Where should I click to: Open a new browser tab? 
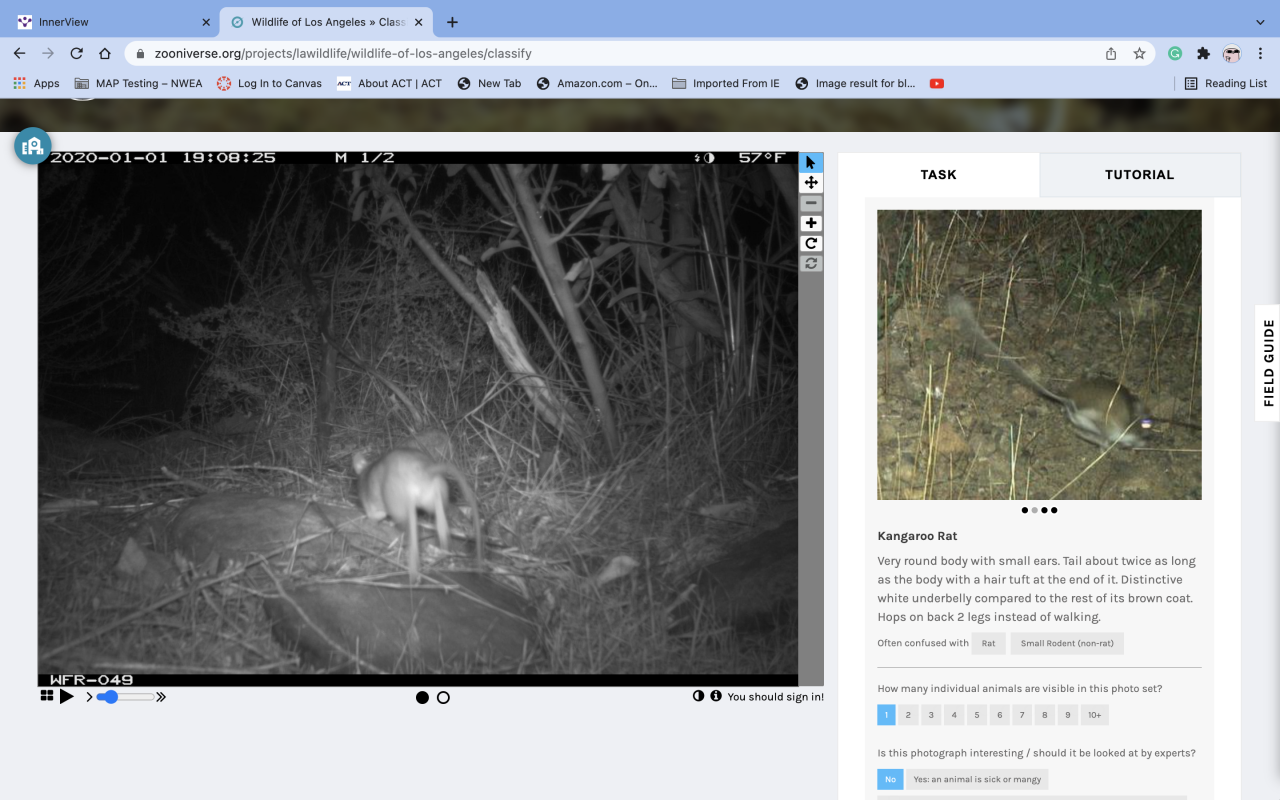point(452,22)
